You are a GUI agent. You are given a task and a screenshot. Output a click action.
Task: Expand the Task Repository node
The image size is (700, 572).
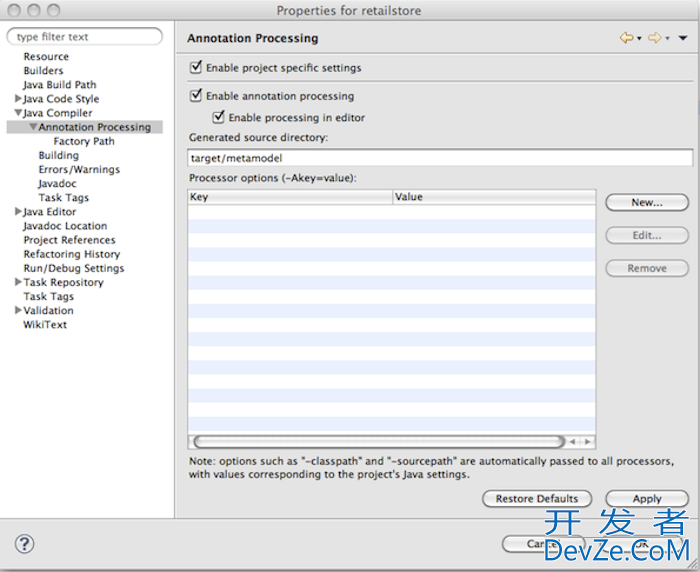click(18, 282)
